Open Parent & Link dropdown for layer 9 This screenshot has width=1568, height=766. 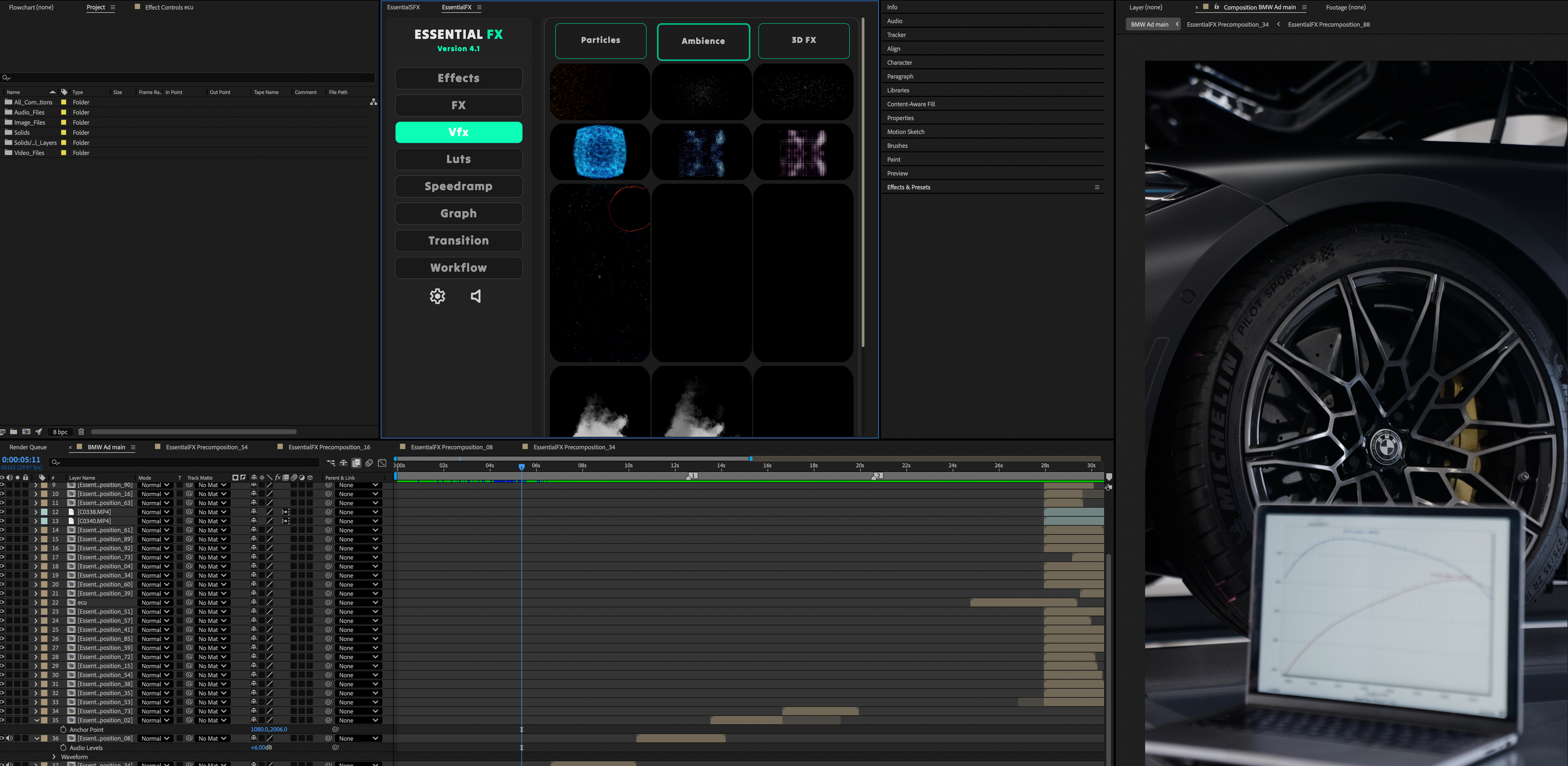point(358,485)
